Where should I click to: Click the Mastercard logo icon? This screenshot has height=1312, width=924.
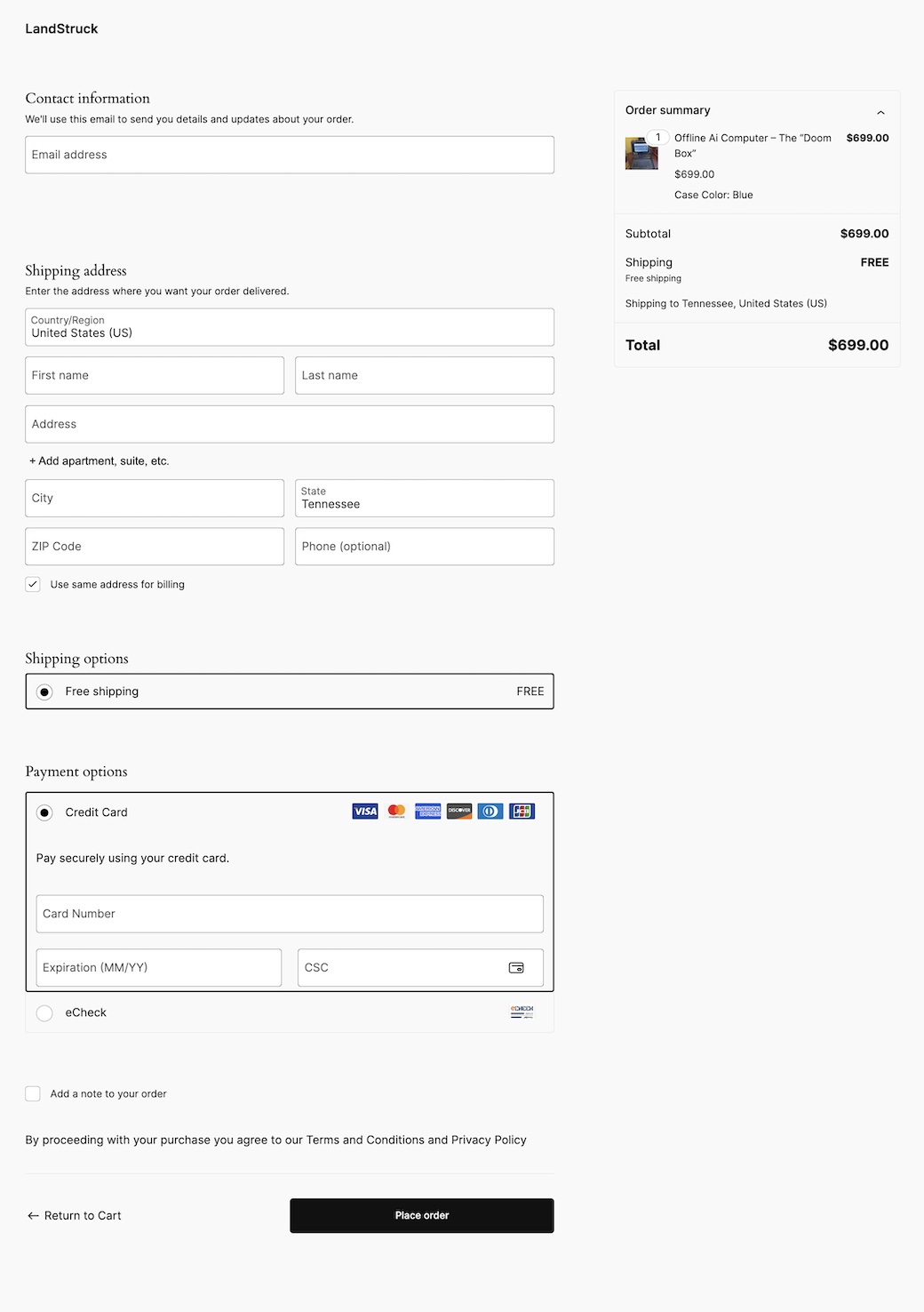(396, 812)
